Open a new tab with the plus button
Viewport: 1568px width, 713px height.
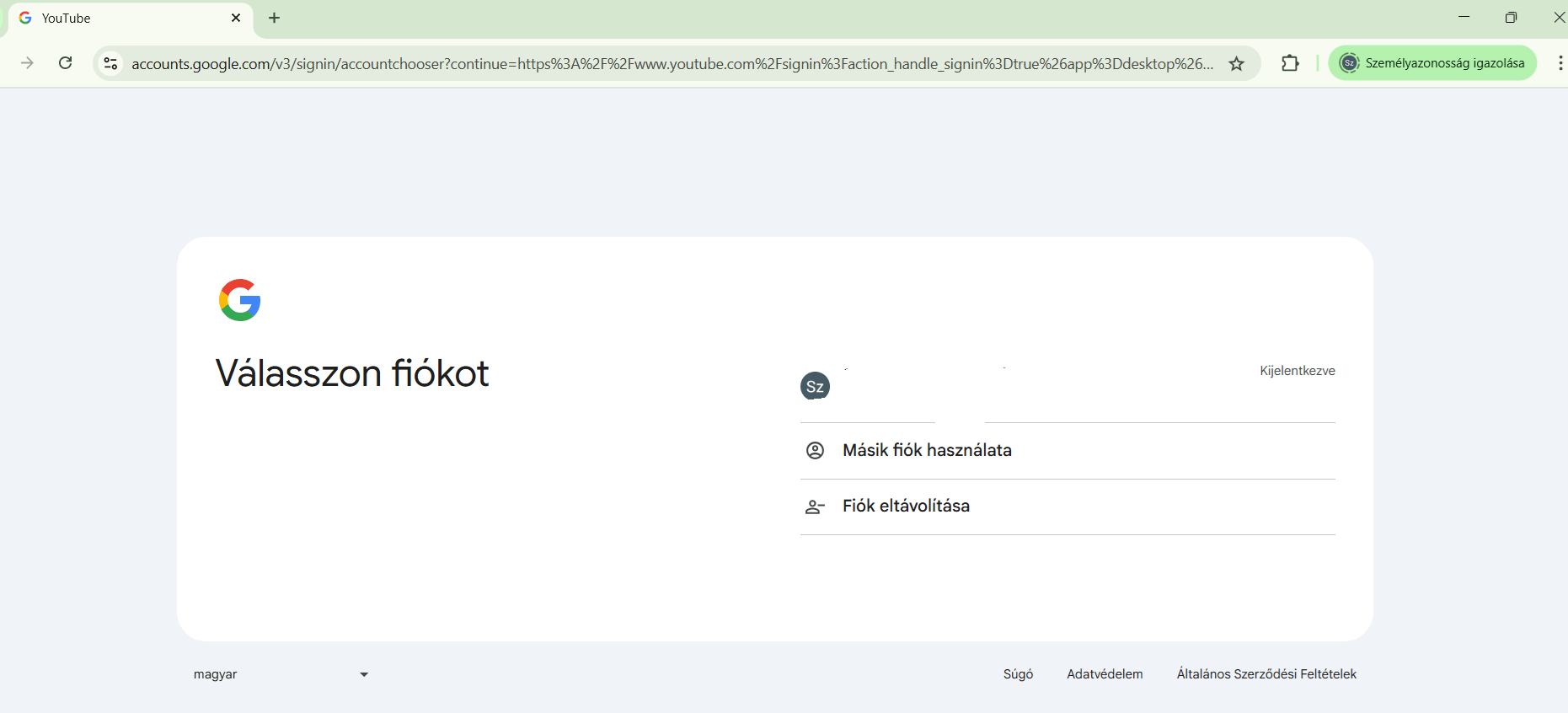tap(274, 18)
